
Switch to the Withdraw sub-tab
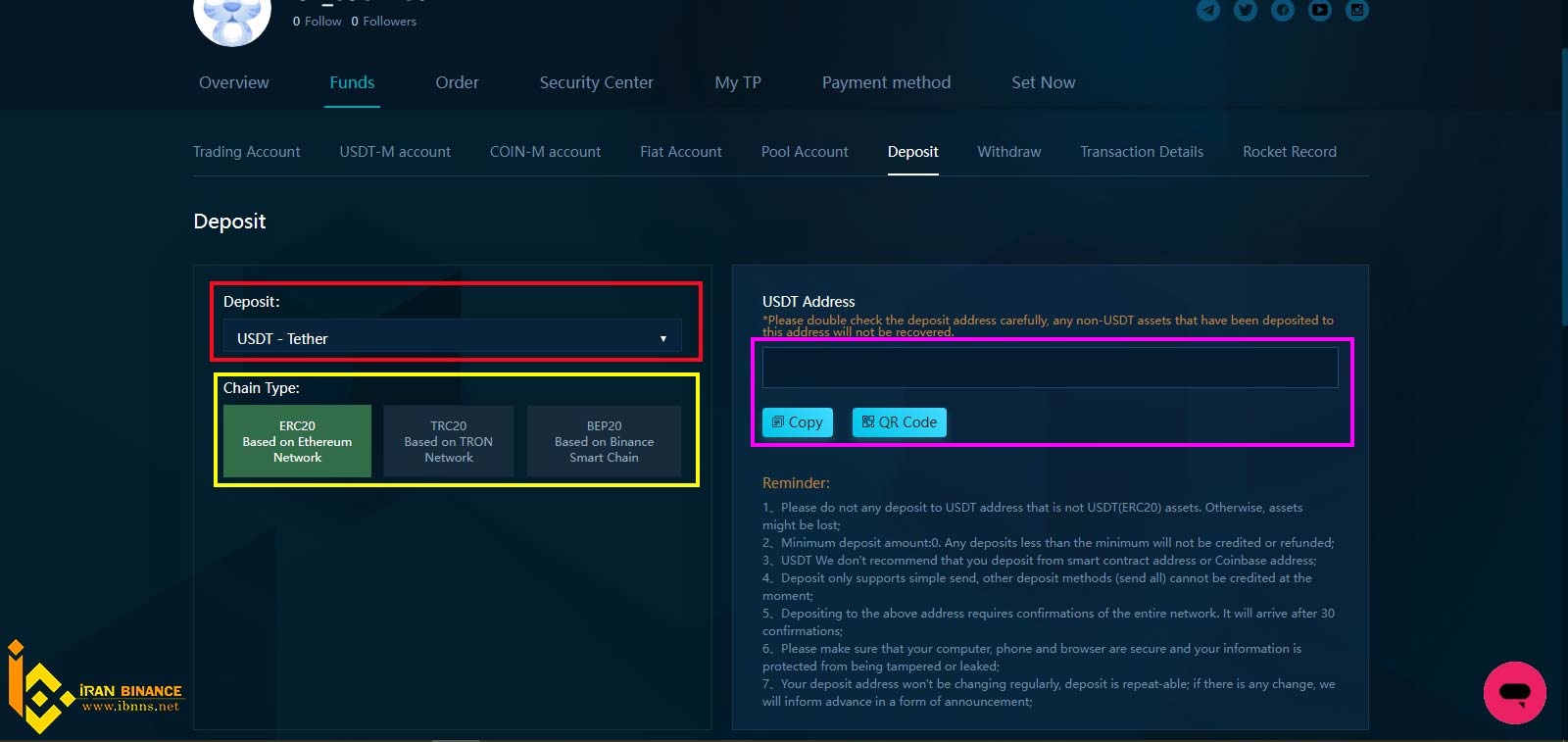point(1009,152)
